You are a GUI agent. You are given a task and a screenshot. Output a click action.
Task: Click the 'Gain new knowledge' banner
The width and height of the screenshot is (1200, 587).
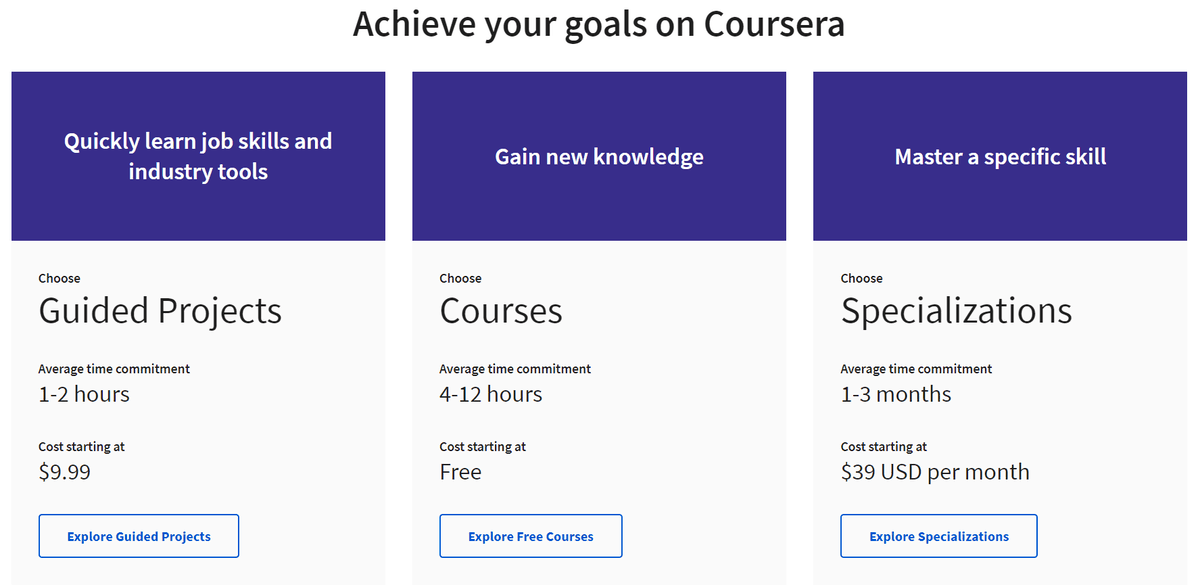coord(599,156)
